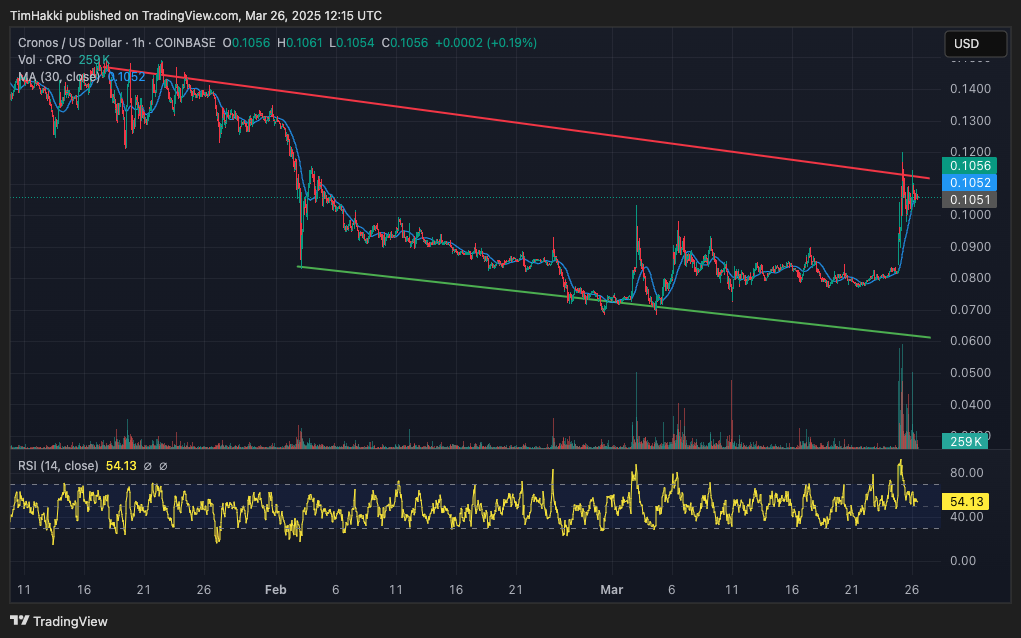Click the 0.1400 level on price axis
1021x638 pixels.
point(968,89)
